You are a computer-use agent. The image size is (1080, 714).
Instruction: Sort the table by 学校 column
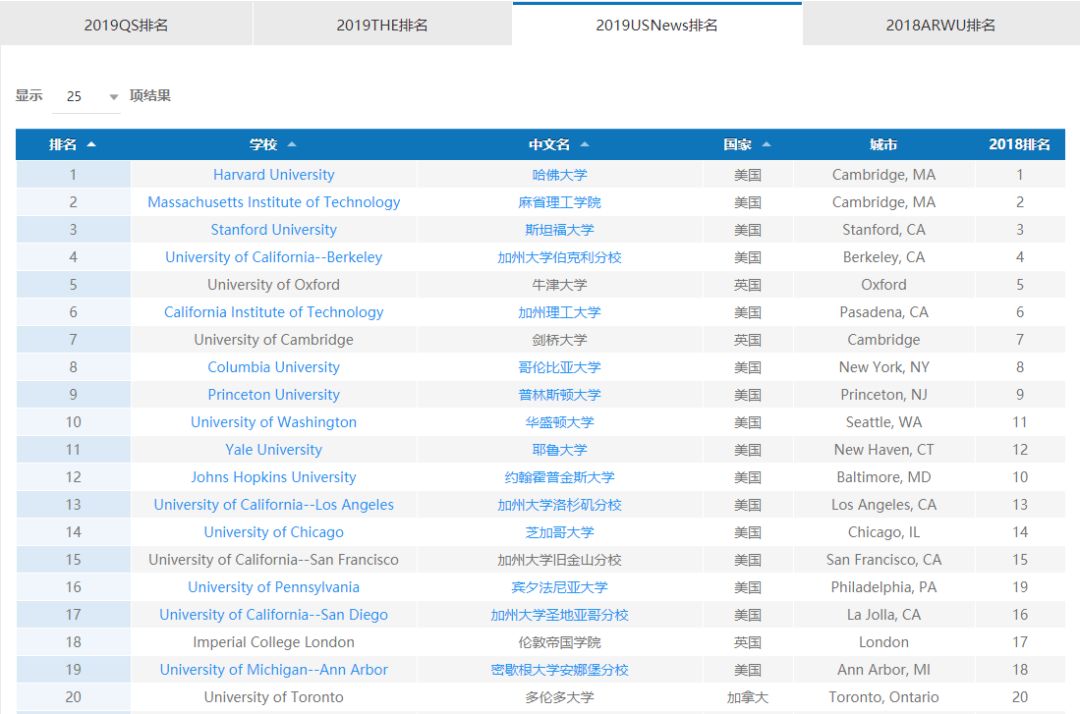pyautogui.click(x=273, y=145)
